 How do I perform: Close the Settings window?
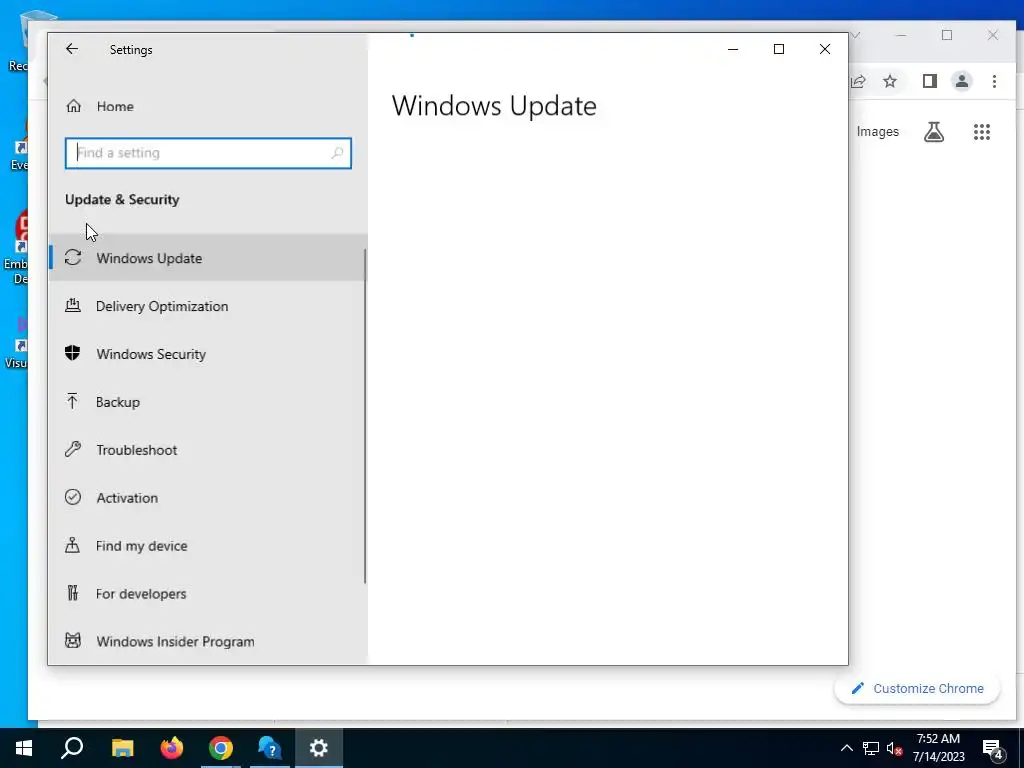tap(825, 49)
